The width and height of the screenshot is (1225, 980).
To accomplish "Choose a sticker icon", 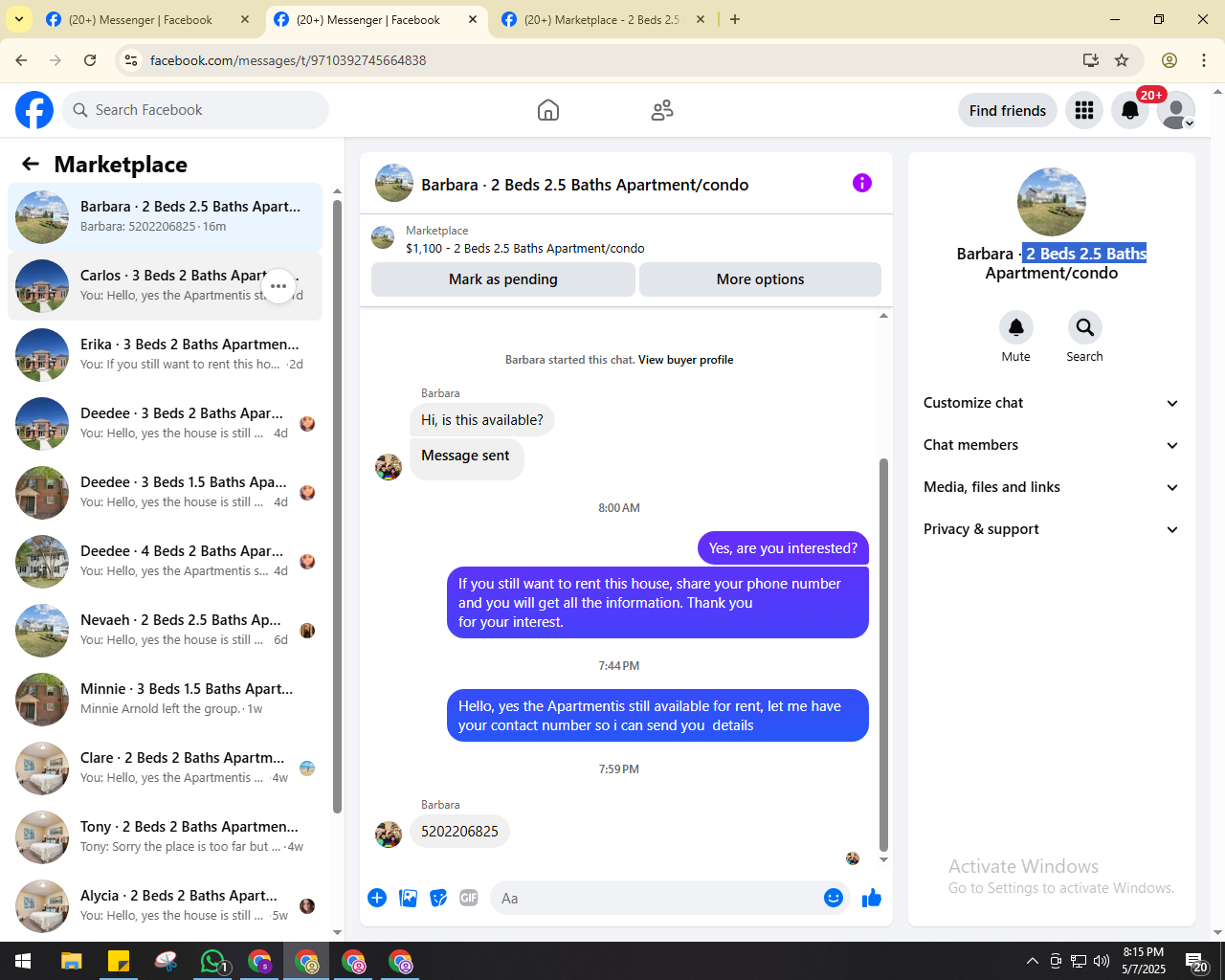I will coord(438,898).
